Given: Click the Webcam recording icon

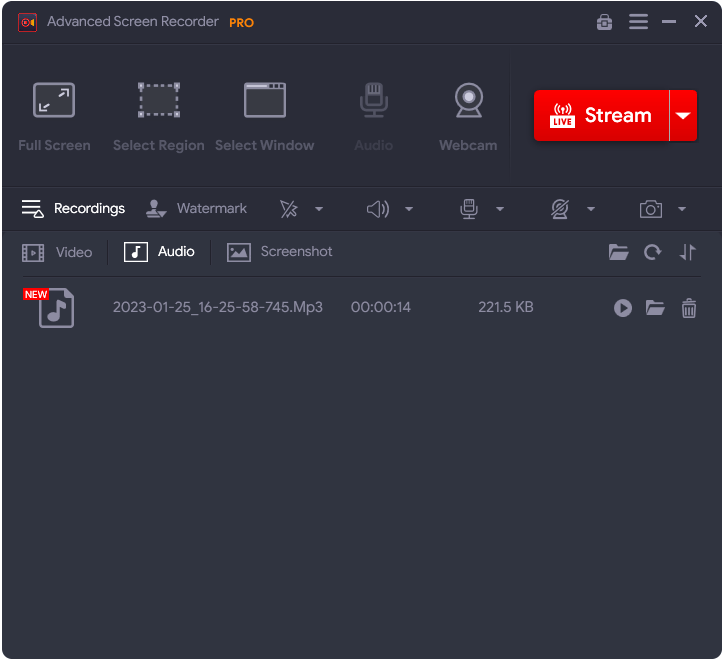Looking at the screenshot, I should tap(468, 100).
